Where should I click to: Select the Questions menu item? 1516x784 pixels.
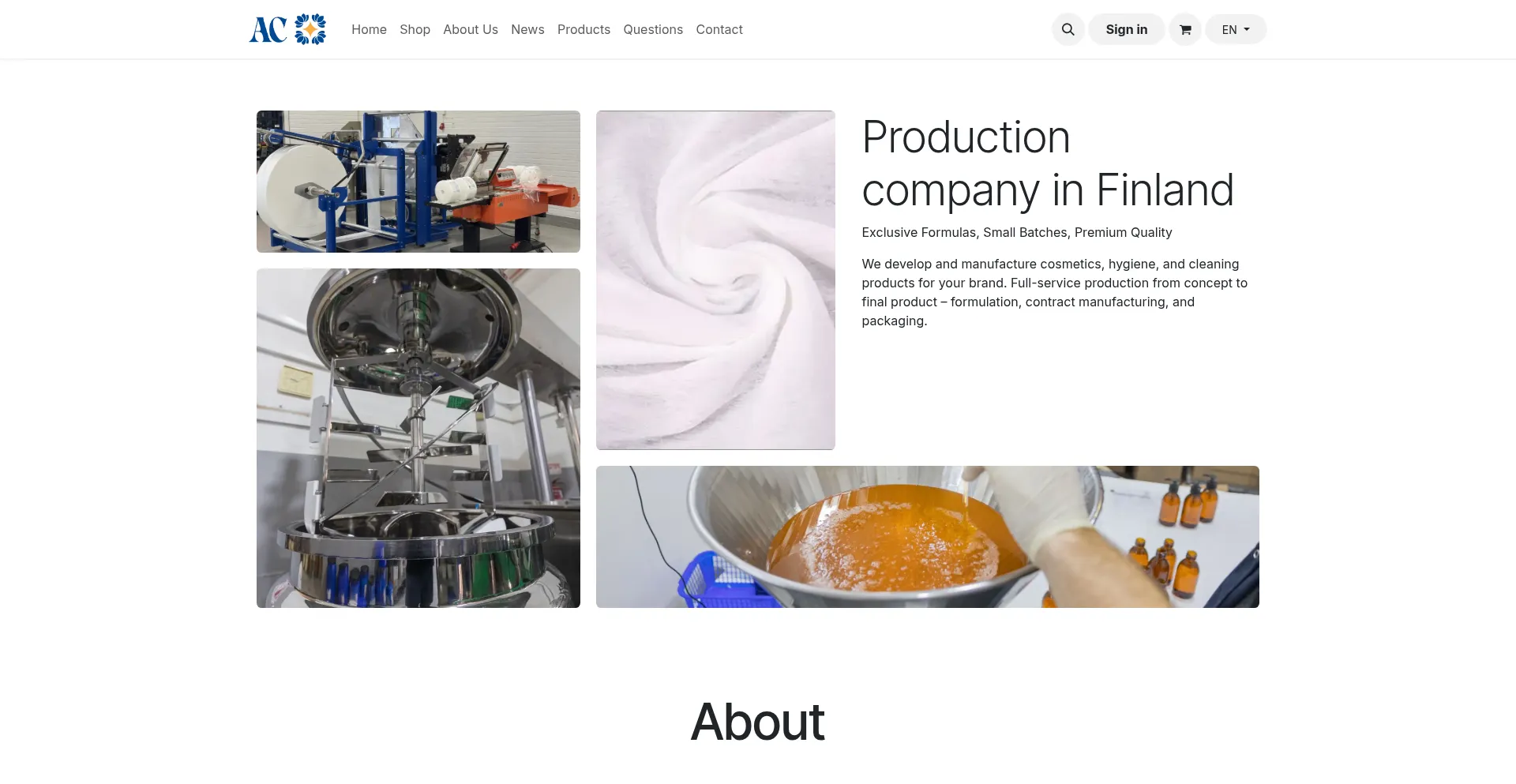(653, 29)
